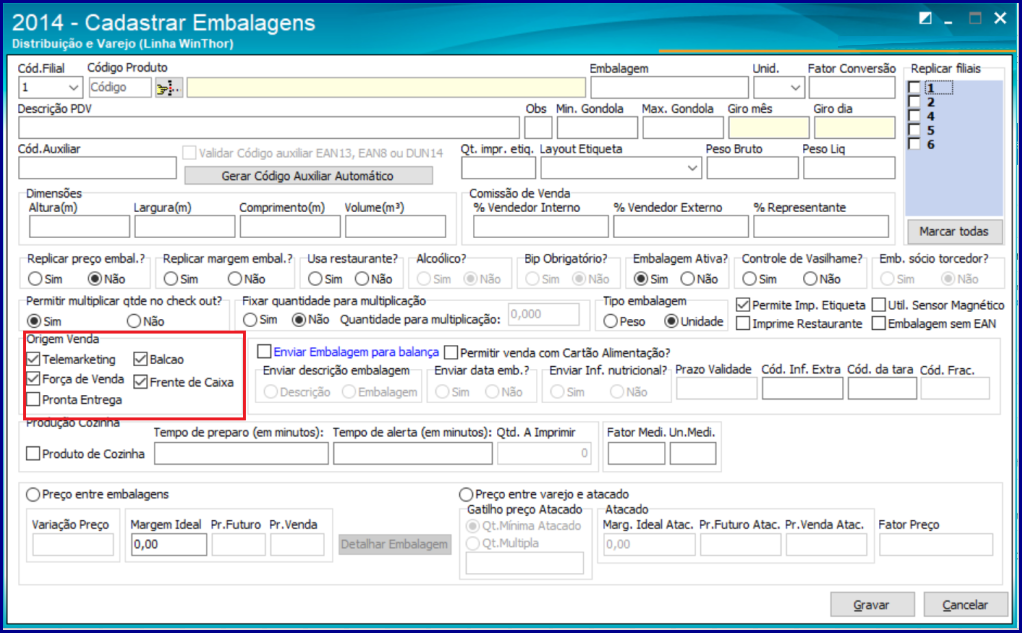This screenshot has width=1022, height=633.
Task: Select Não for Replicar margem embal.
Action: click(235, 279)
